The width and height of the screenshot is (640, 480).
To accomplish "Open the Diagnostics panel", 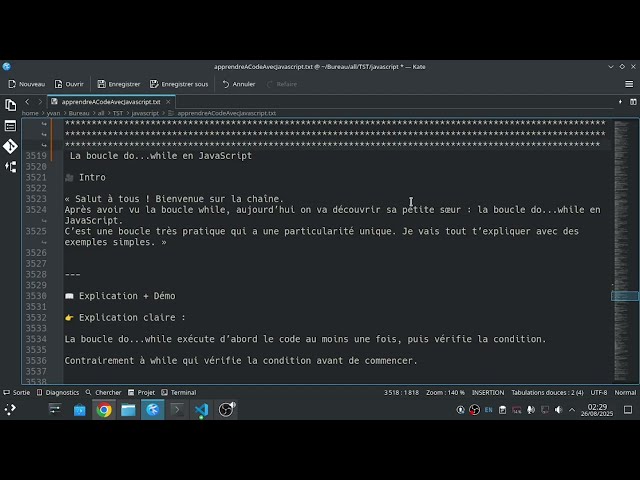I will coord(58,392).
